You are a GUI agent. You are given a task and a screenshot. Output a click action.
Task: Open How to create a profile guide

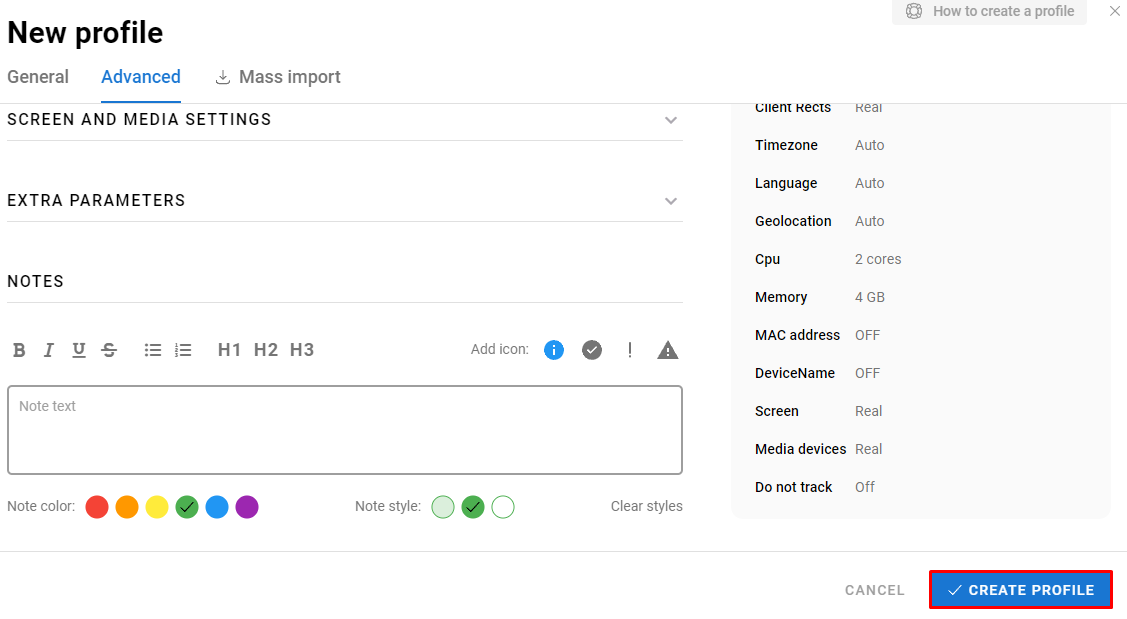click(990, 12)
